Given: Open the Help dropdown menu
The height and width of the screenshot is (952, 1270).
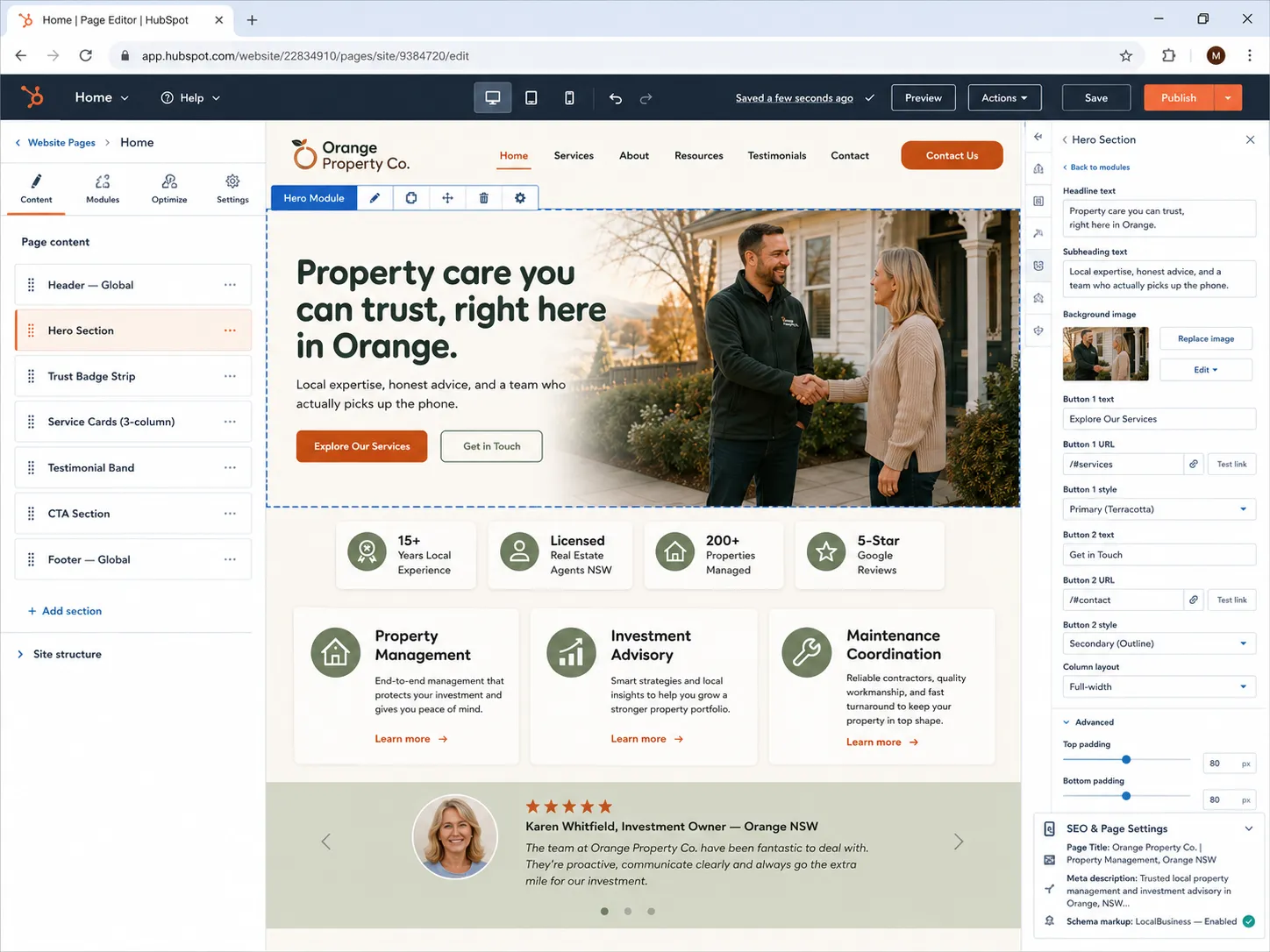Looking at the screenshot, I should click(x=190, y=98).
